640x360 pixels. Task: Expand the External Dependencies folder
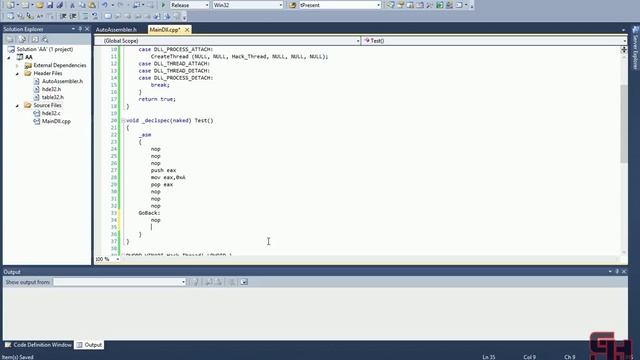click(17, 65)
